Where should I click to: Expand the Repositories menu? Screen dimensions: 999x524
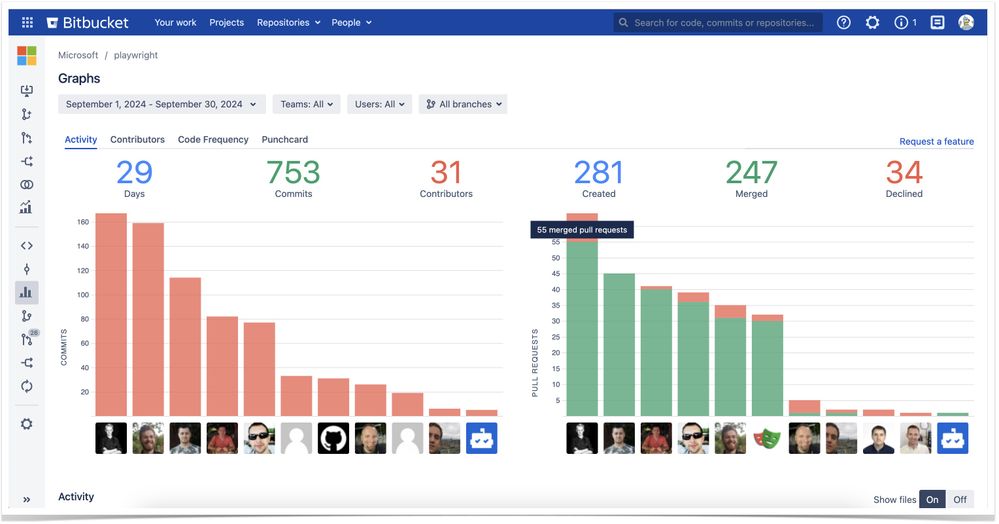pyautogui.click(x=289, y=22)
